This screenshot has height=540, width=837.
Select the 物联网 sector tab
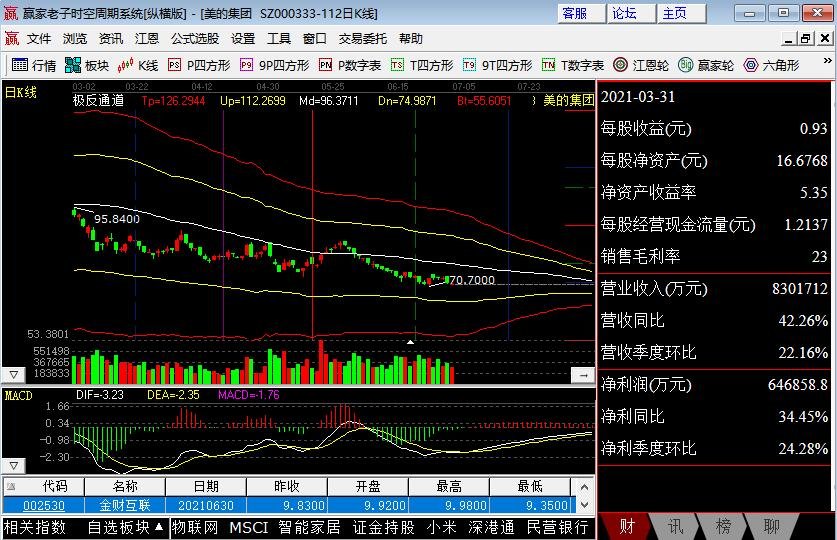(195, 527)
